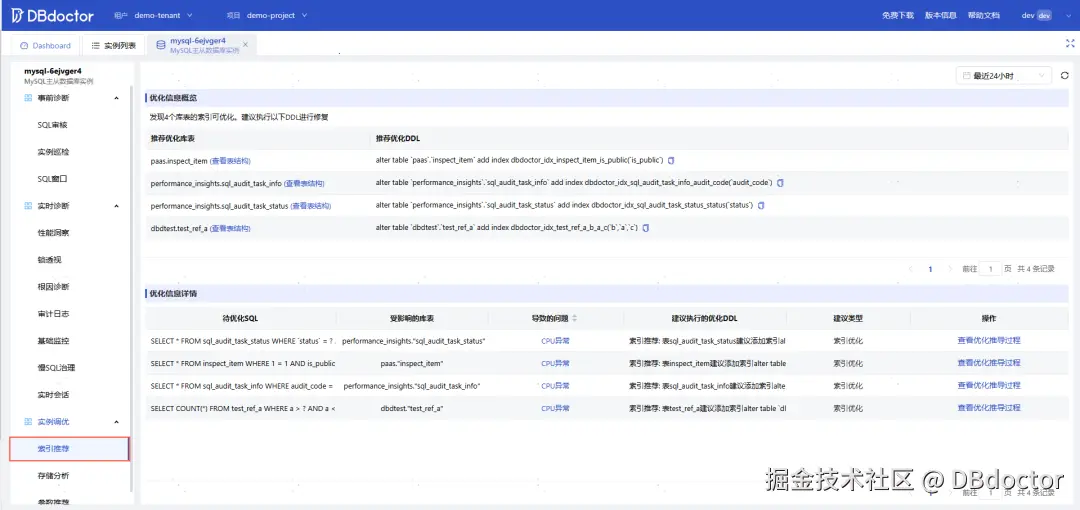Screen dimensions: 1080x510
Task: Switch to the 实例列表 tab
Action: click(114, 45)
